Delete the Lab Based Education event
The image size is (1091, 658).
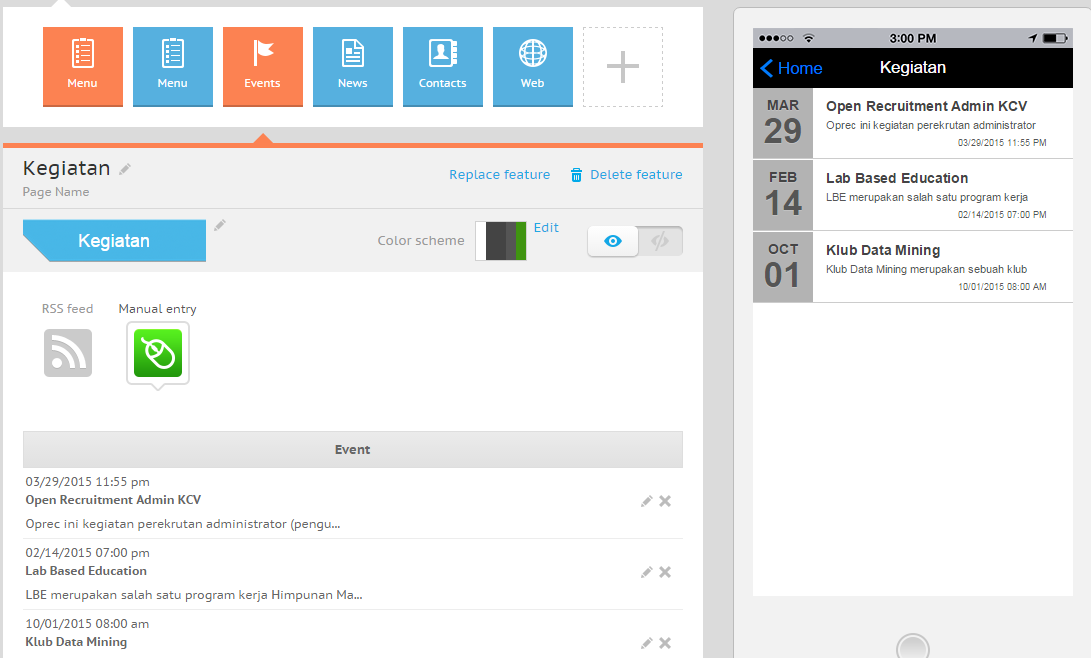point(665,572)
